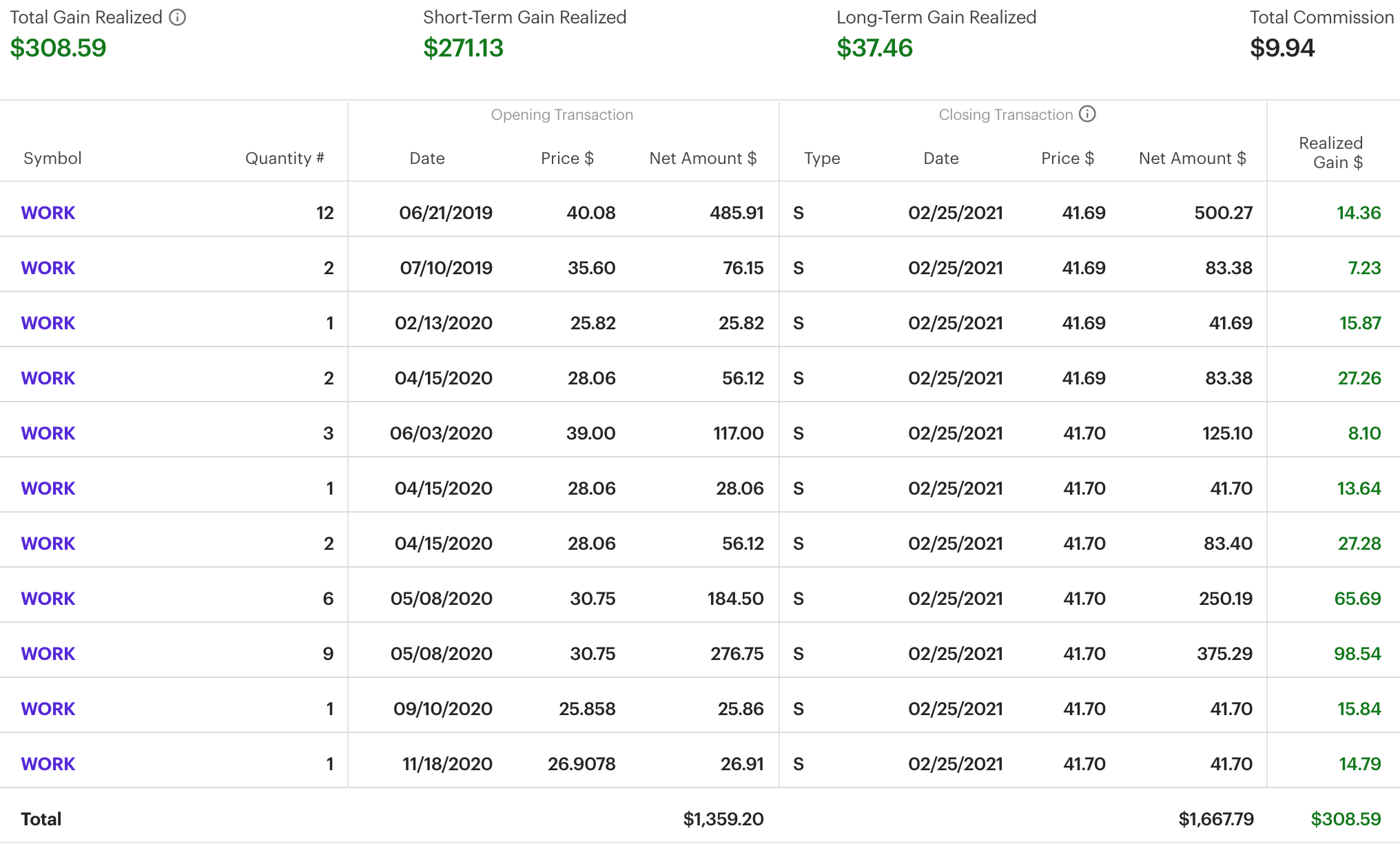The height and width of the screenshot is (846, 1400).
Task: Click Closing Transaction Date column header
Action: tap(940, 158)
